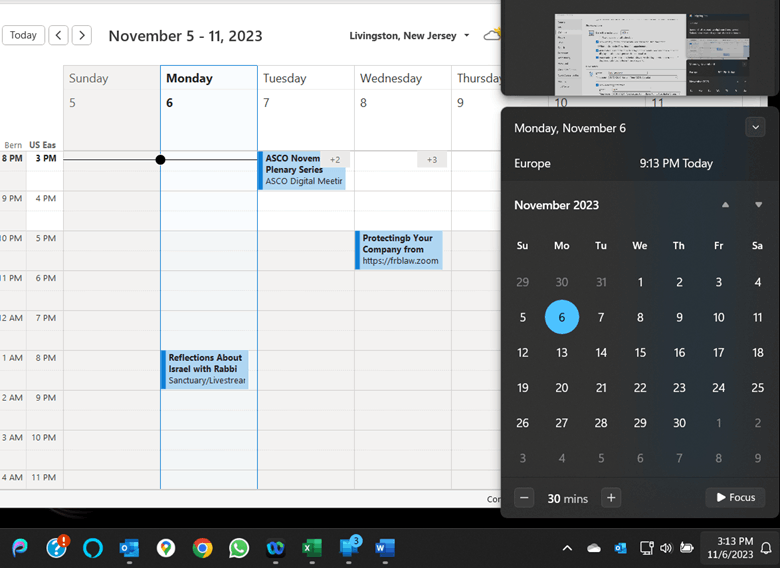The height and width of the screenshot is (568, 780).
Task: Open the Copilot-style swirl taskbar icon
Action: (20, 548)
